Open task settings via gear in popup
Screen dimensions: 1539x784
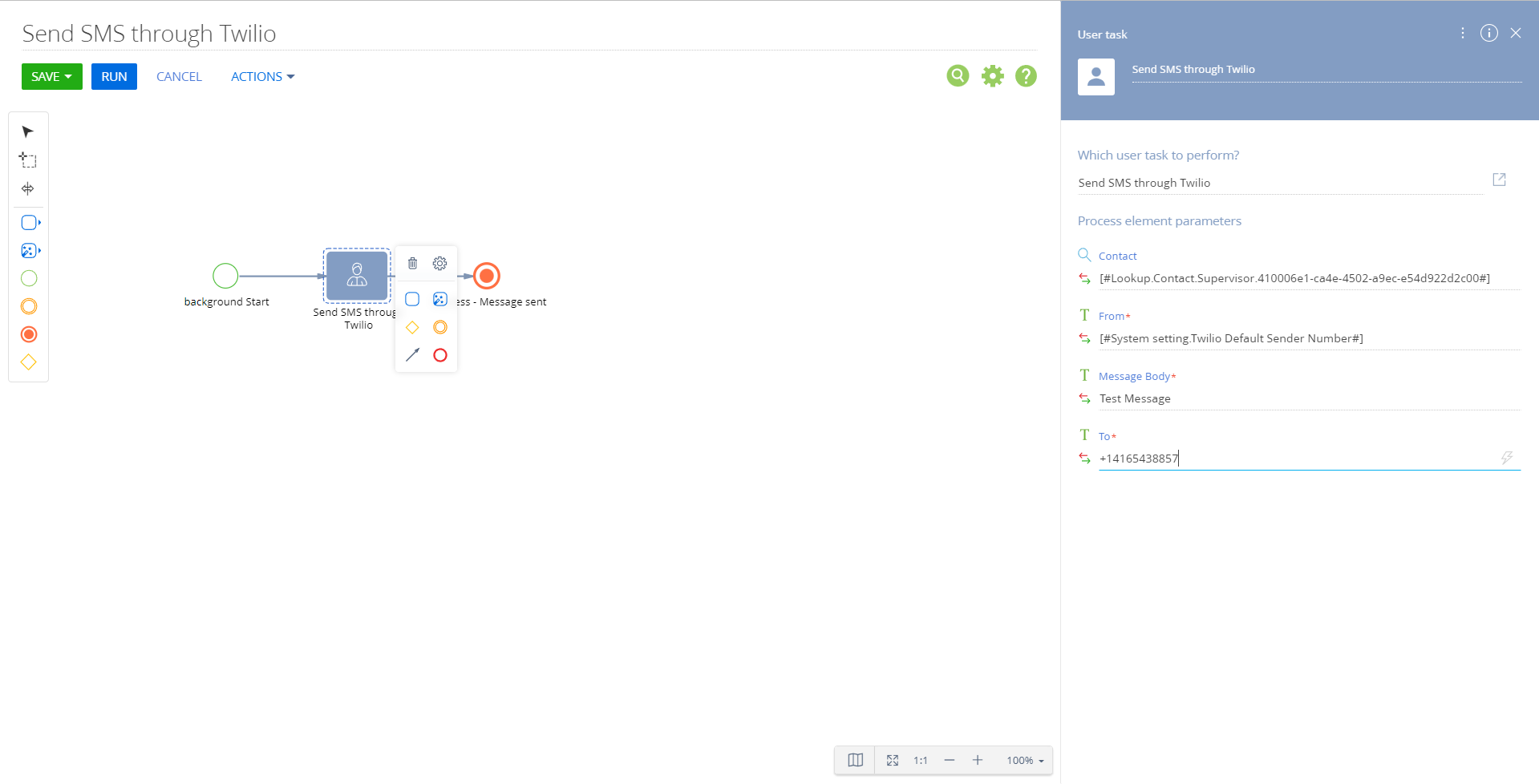point(439,263)
